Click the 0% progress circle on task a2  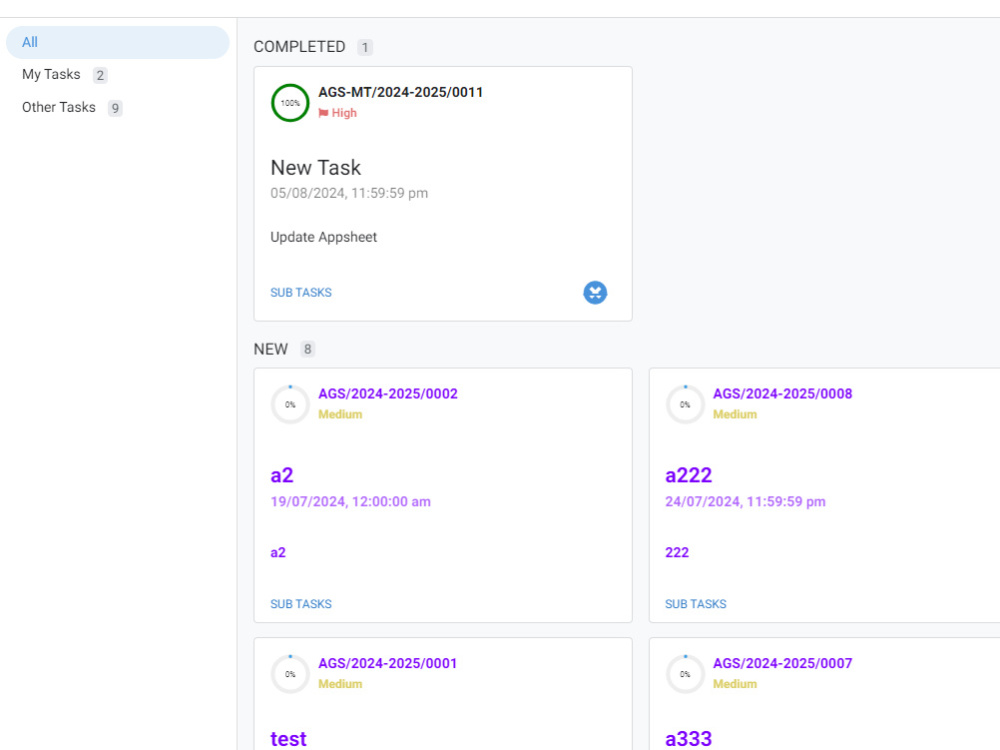(x=289, y=404)
